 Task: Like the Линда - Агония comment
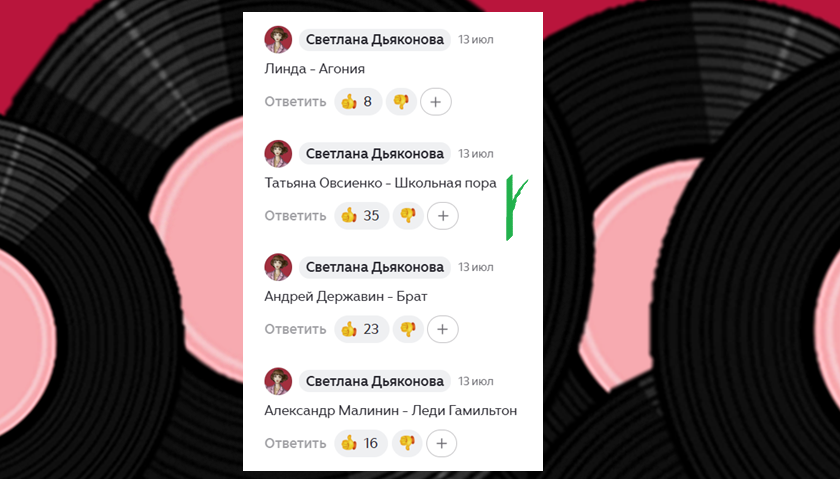(358, 101)
